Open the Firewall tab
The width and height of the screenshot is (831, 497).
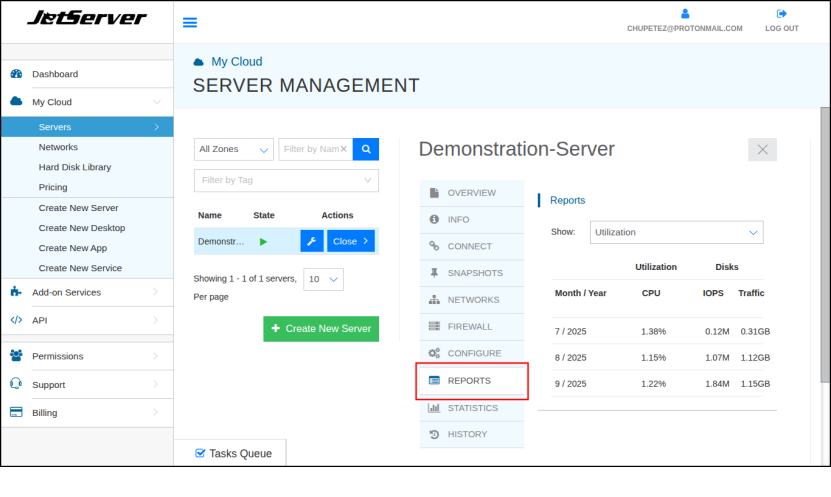click(471, 326)
